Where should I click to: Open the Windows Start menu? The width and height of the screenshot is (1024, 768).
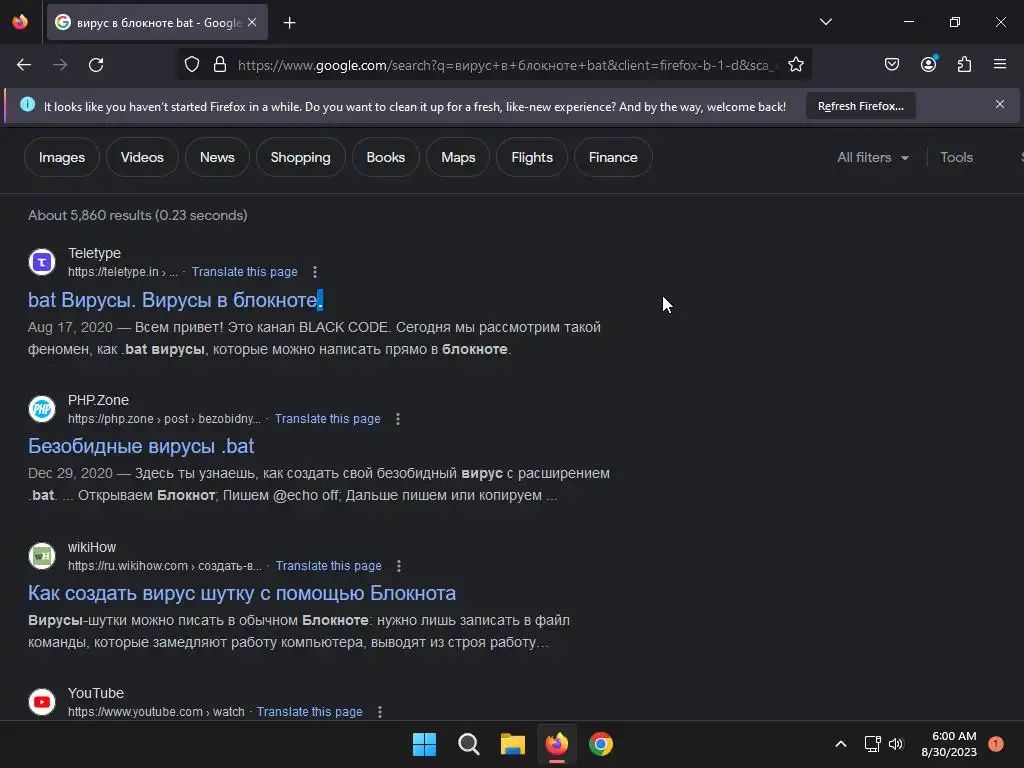point(424,744)
